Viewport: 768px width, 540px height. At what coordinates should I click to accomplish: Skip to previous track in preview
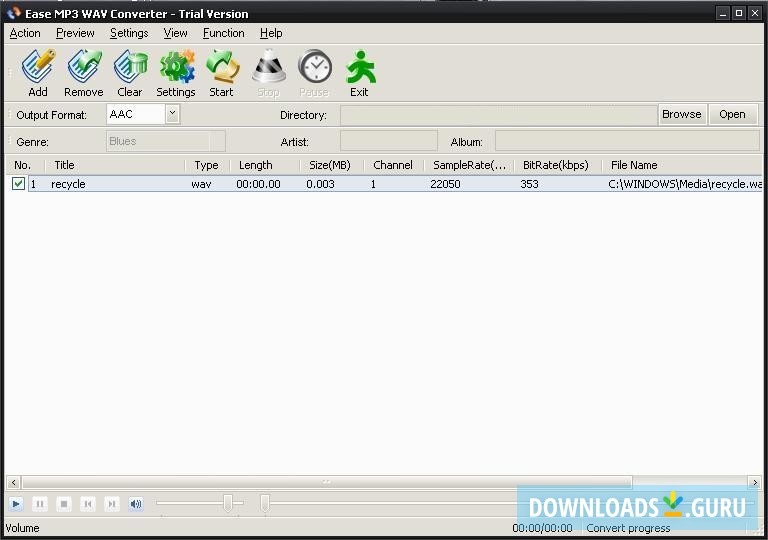tap(88, 503)
